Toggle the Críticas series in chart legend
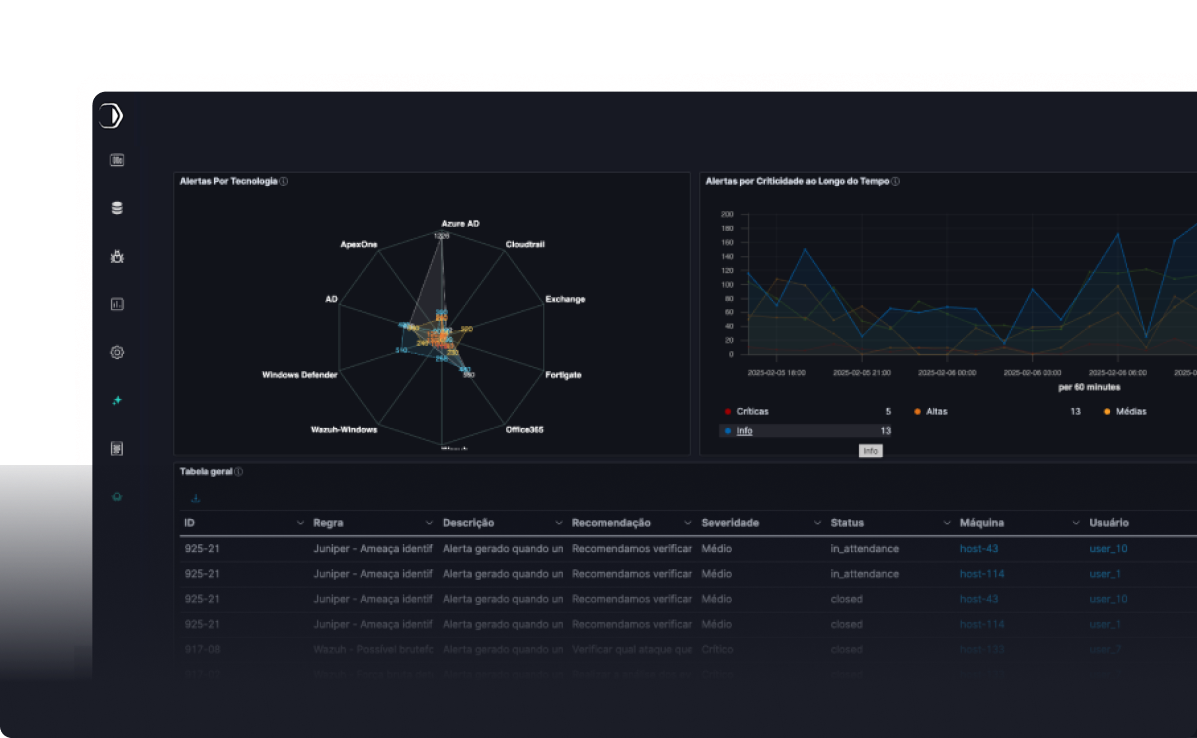 [752, 411]
